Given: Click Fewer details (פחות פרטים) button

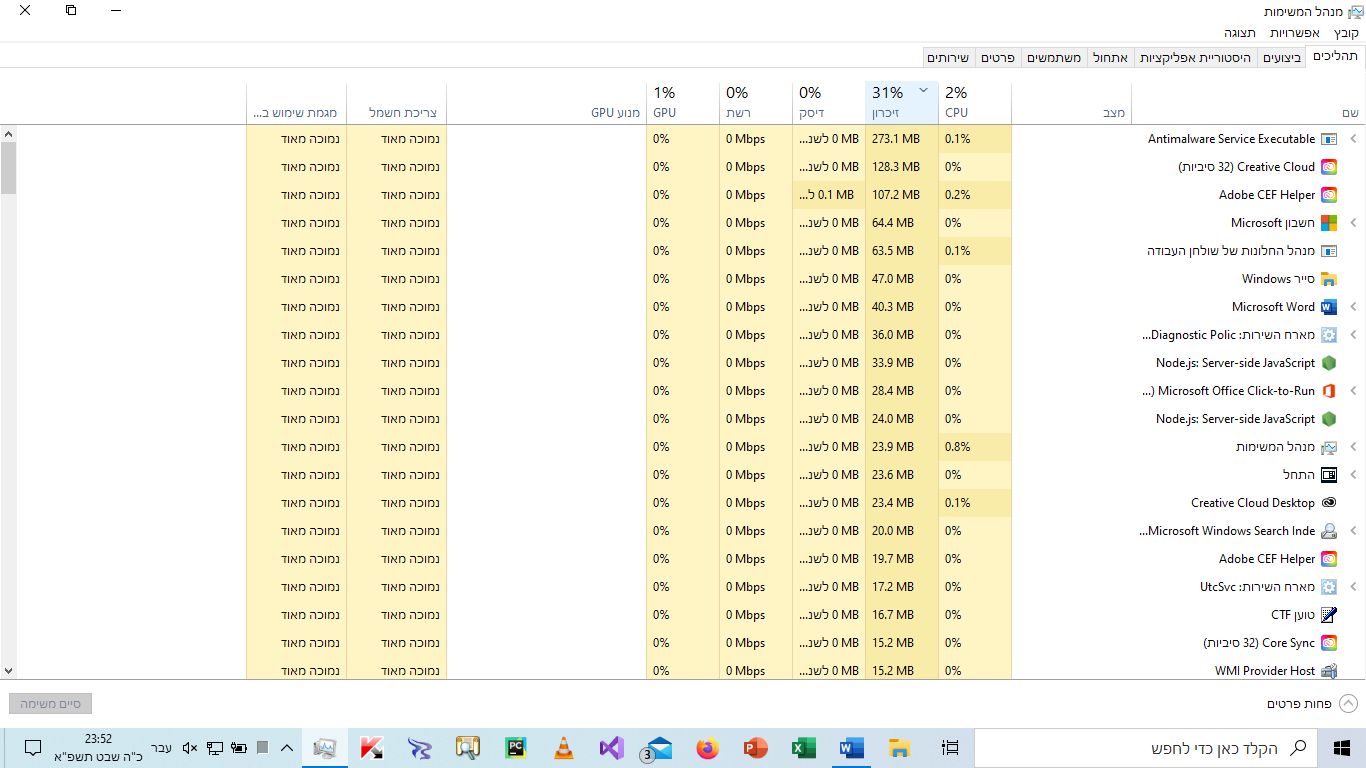Looking at the screenshot, I should point(1313,704).
